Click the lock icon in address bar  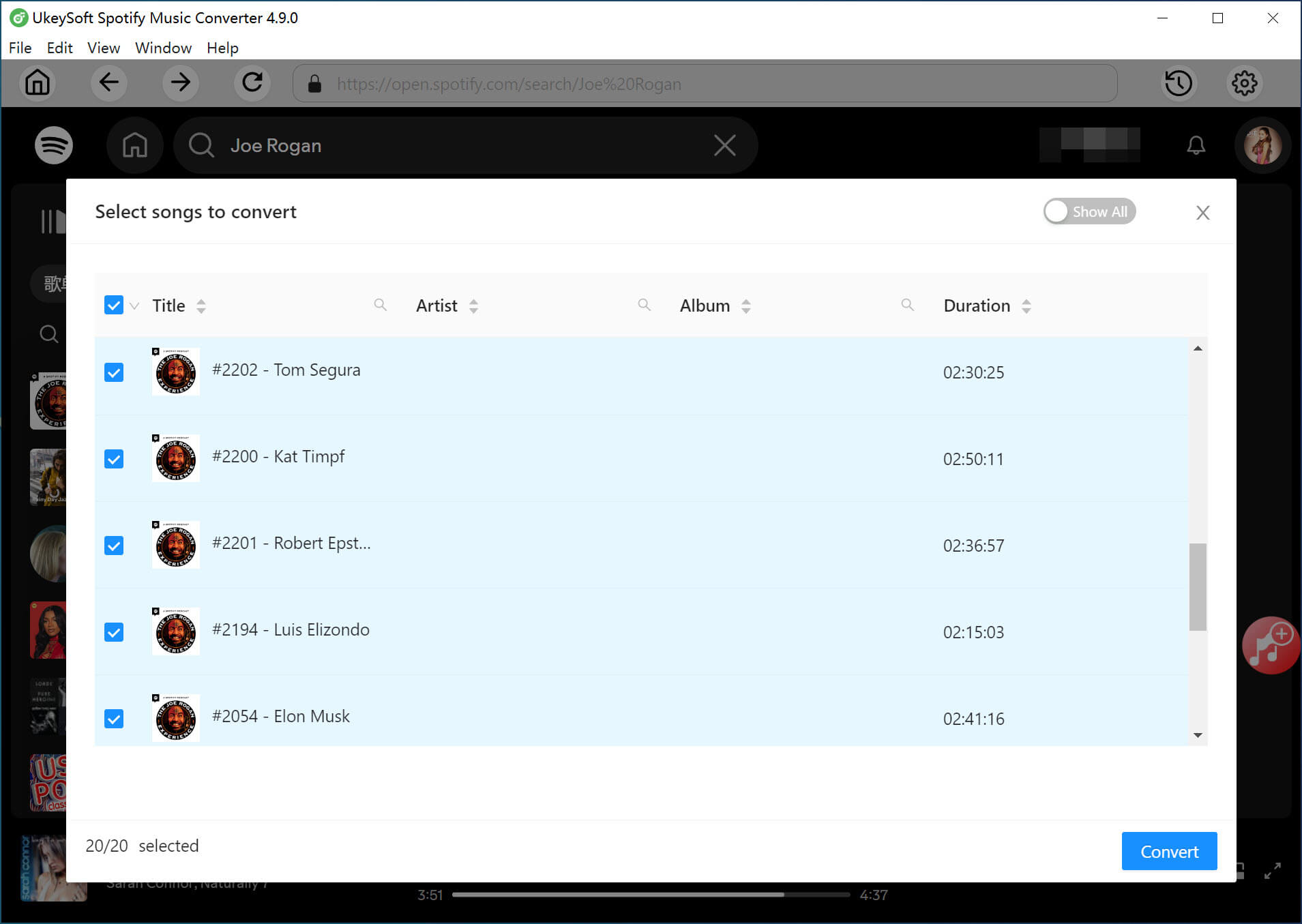click(314, 84)
